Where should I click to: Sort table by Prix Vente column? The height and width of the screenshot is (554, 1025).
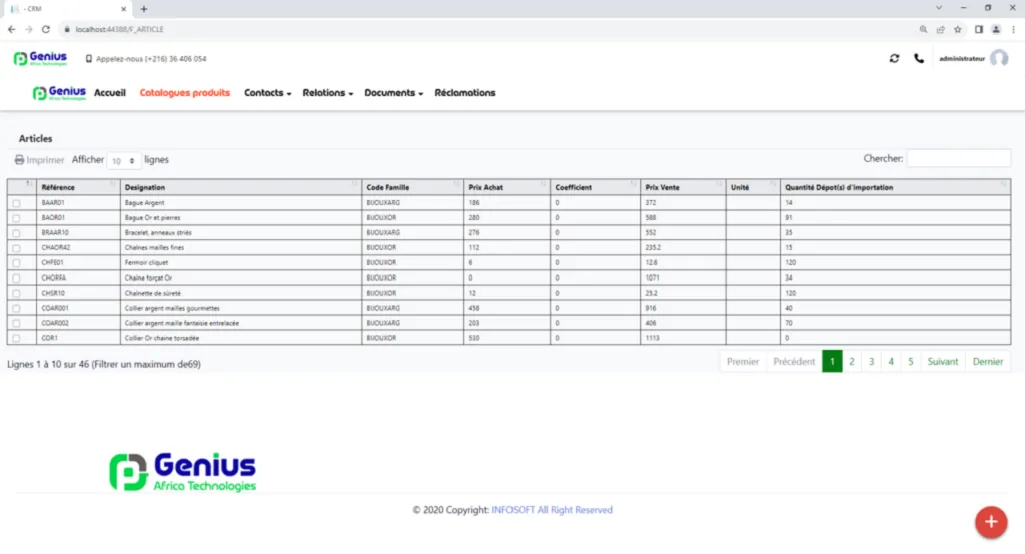683,187
